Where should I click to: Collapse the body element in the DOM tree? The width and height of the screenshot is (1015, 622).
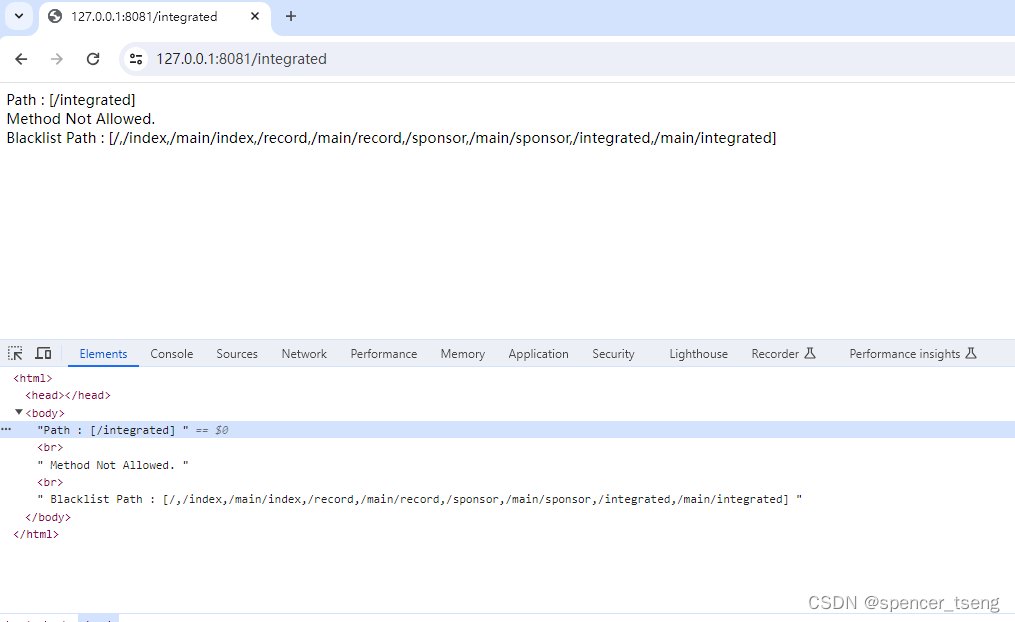[19, 412]
